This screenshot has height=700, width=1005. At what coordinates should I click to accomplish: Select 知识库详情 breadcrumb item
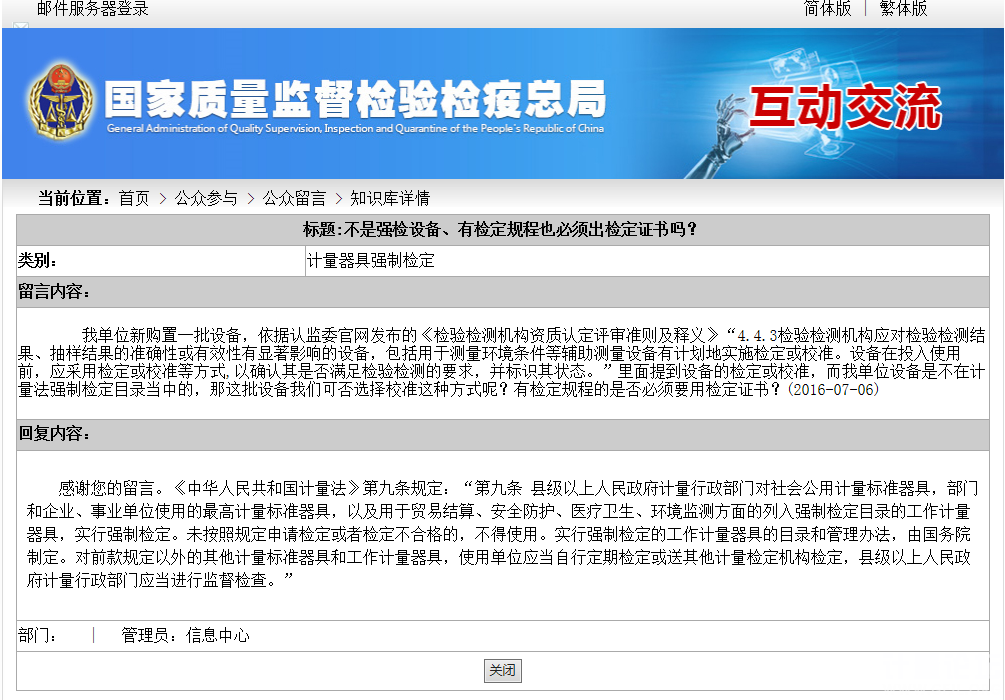(x=390, y=198)
